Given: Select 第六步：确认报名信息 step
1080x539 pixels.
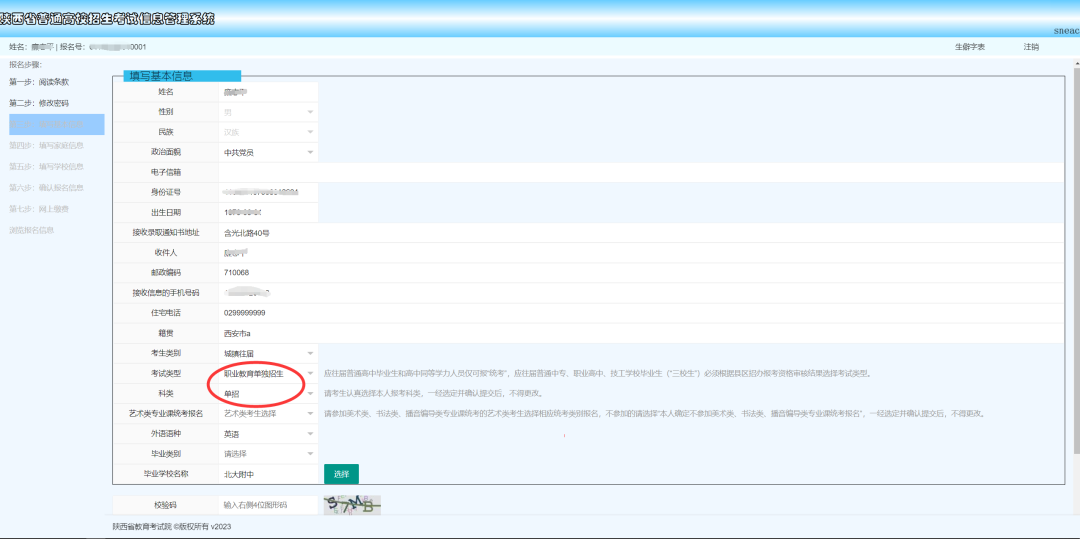Looking at the screenshot, I should [x=47, y=187].
